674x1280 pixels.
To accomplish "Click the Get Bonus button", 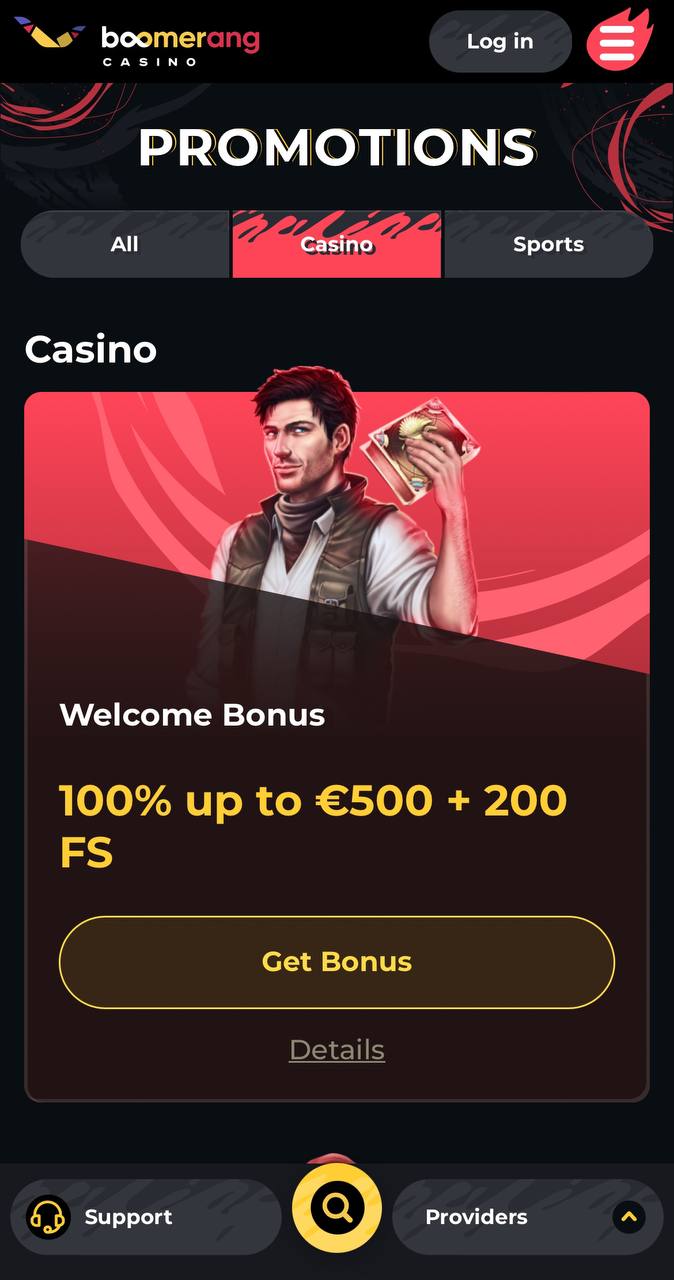I will (x=337, y=962).
